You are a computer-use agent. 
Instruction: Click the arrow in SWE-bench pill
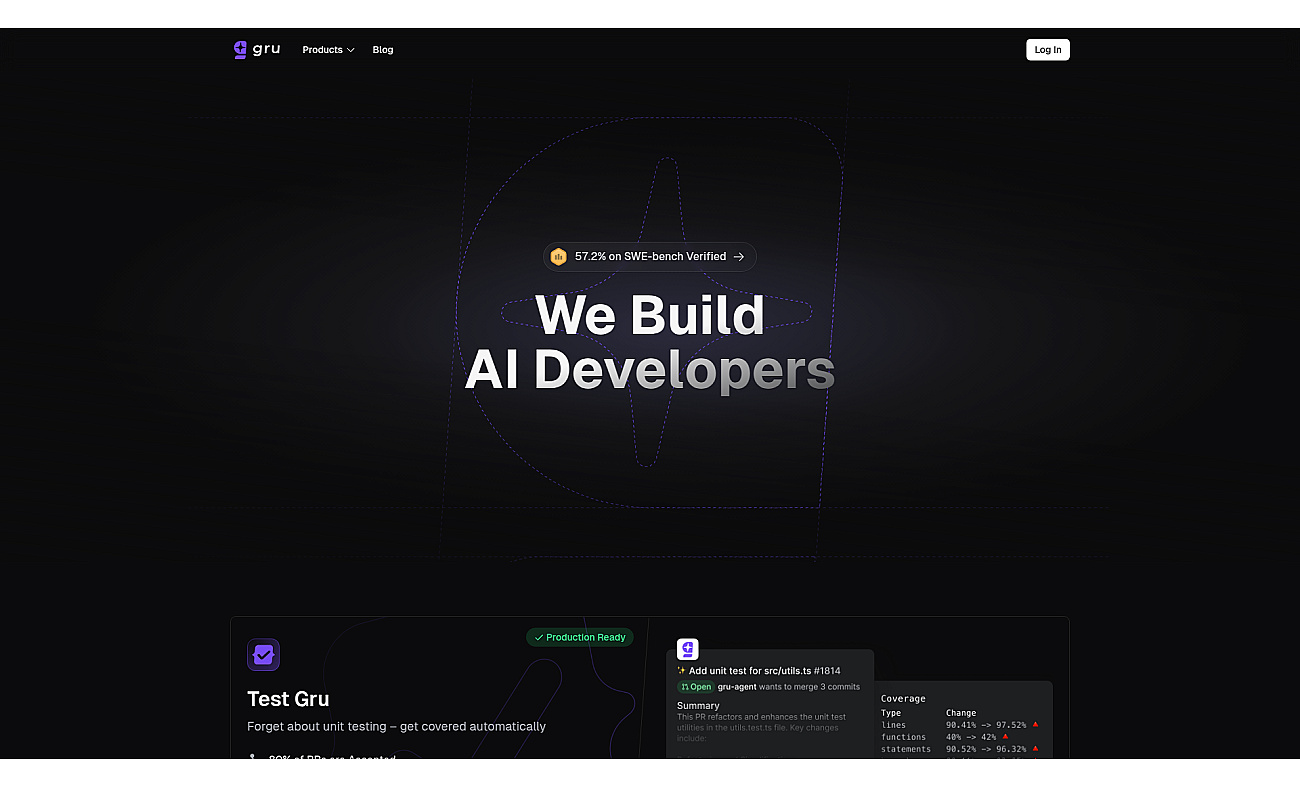point(739,257)
